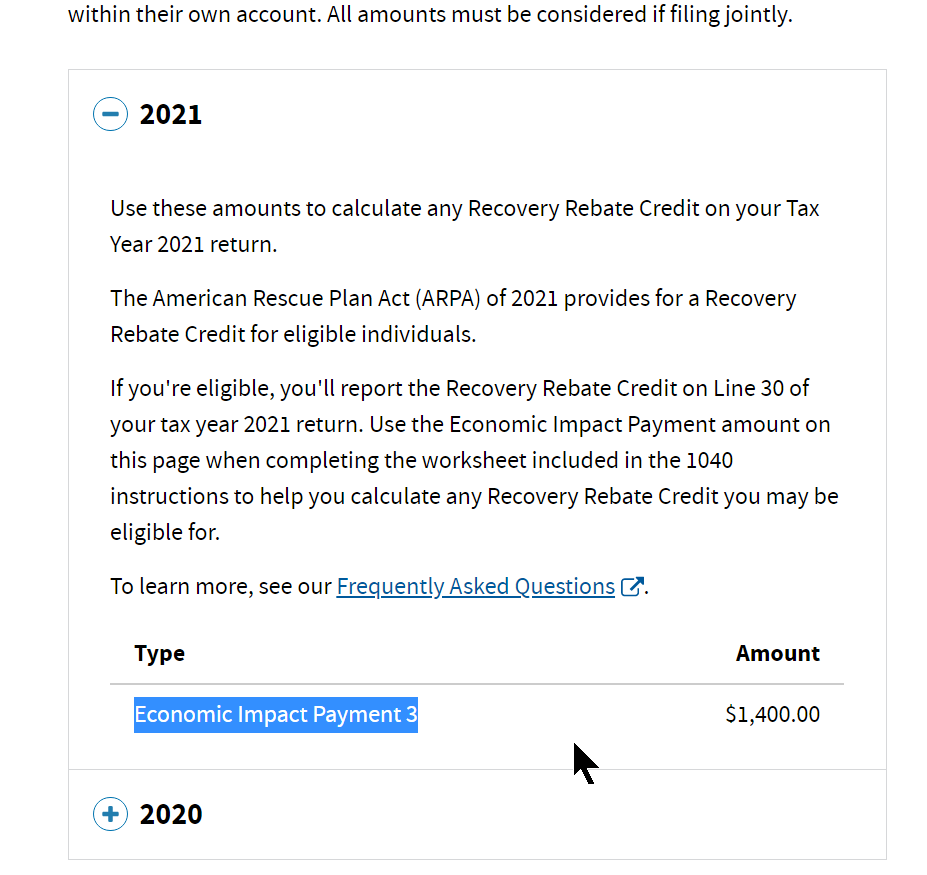
Task: Collapse the 2021 section minus icon
Action: (x=110, y=114)
